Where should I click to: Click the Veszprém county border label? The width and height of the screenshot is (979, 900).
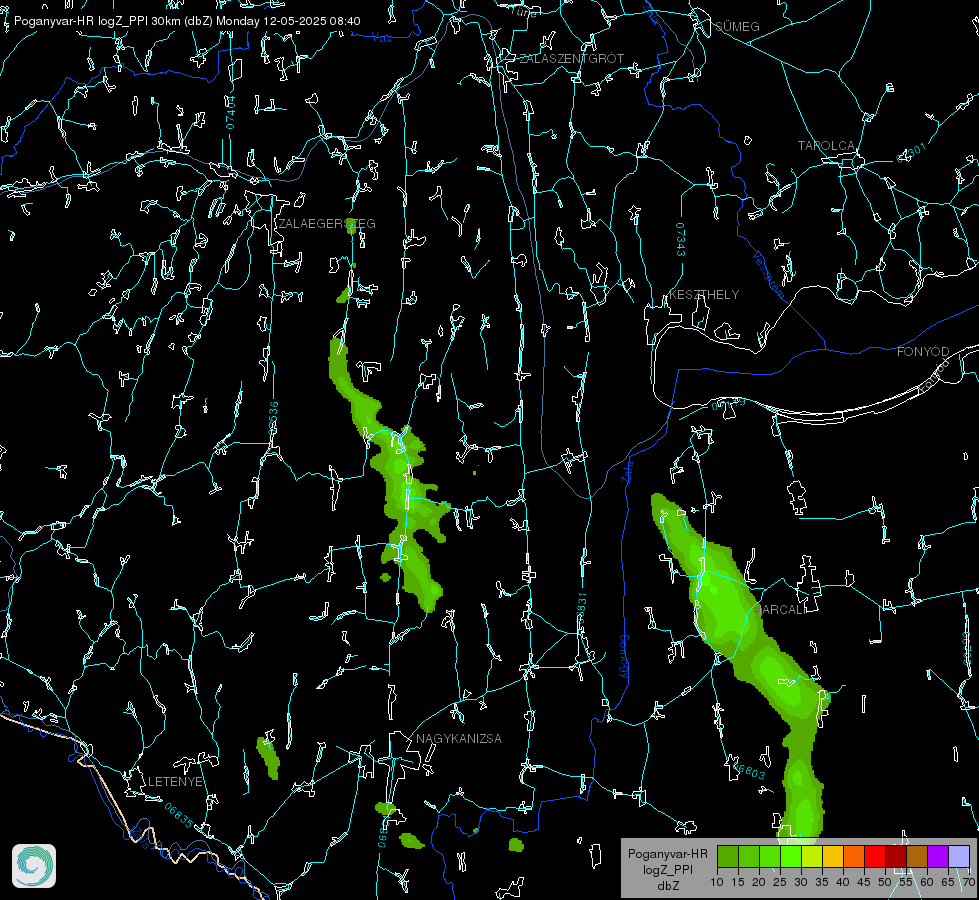pos(767,274)
